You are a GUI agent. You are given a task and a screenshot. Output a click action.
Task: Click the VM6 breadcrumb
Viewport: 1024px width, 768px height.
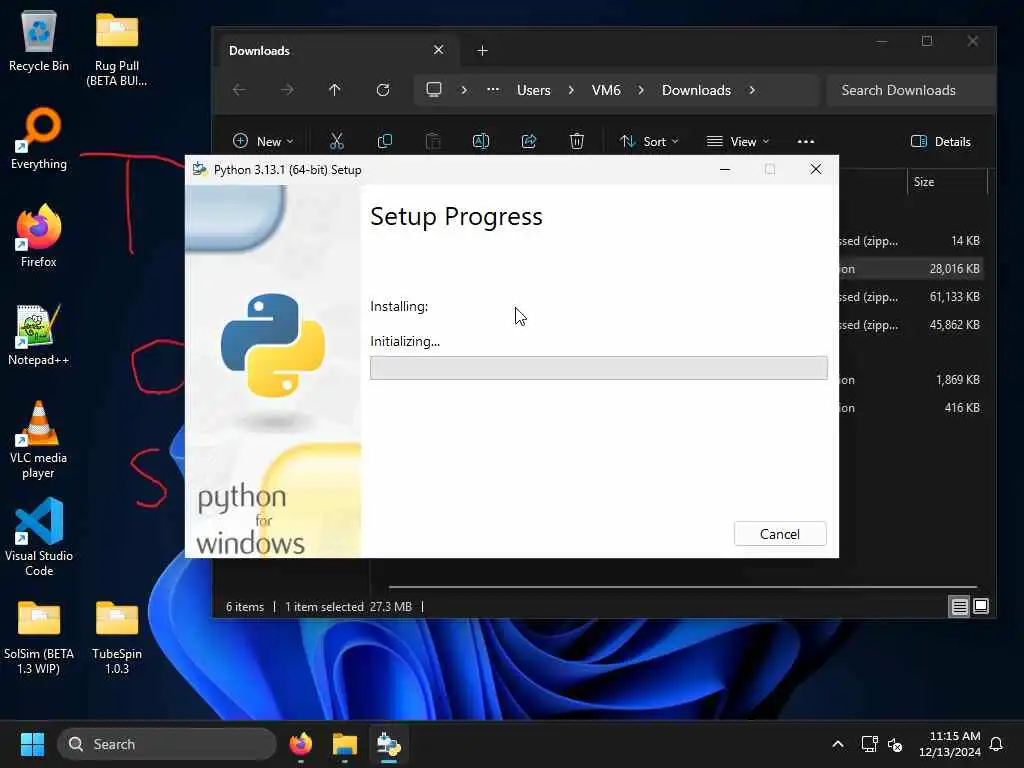[606, 90]
